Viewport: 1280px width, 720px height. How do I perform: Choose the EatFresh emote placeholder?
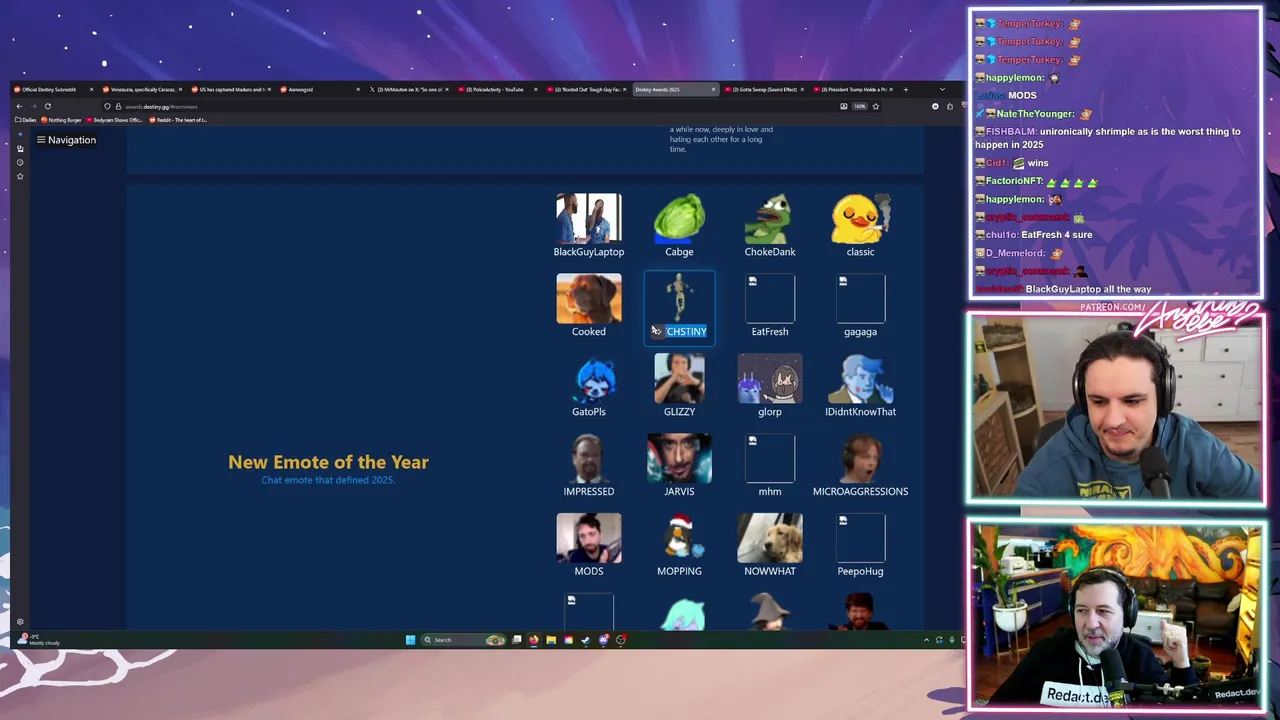[x=770, y=306]
